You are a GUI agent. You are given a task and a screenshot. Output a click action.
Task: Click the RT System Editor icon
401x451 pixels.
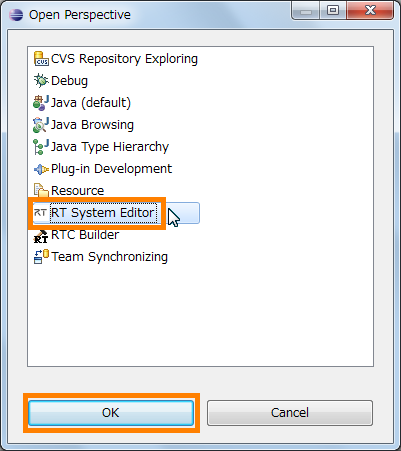(40, 213)
